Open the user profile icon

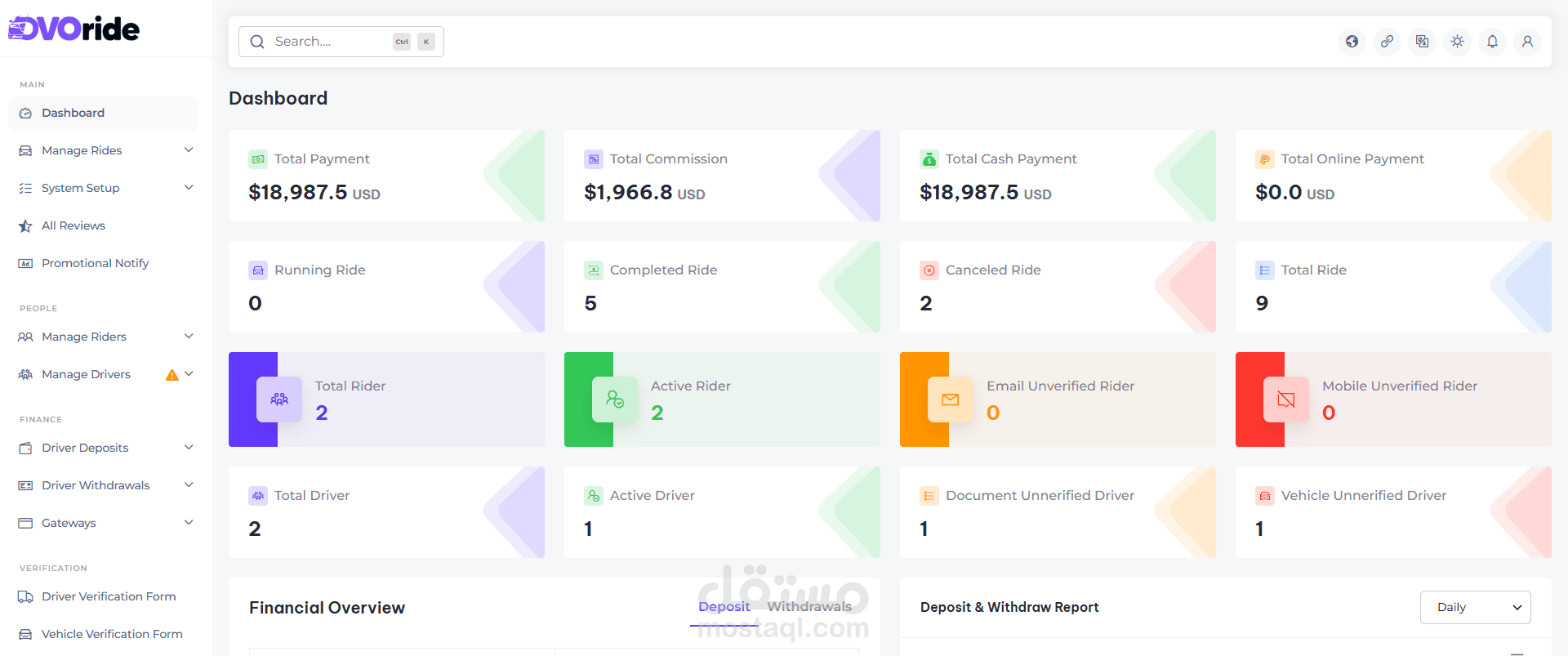point(1528,42)
